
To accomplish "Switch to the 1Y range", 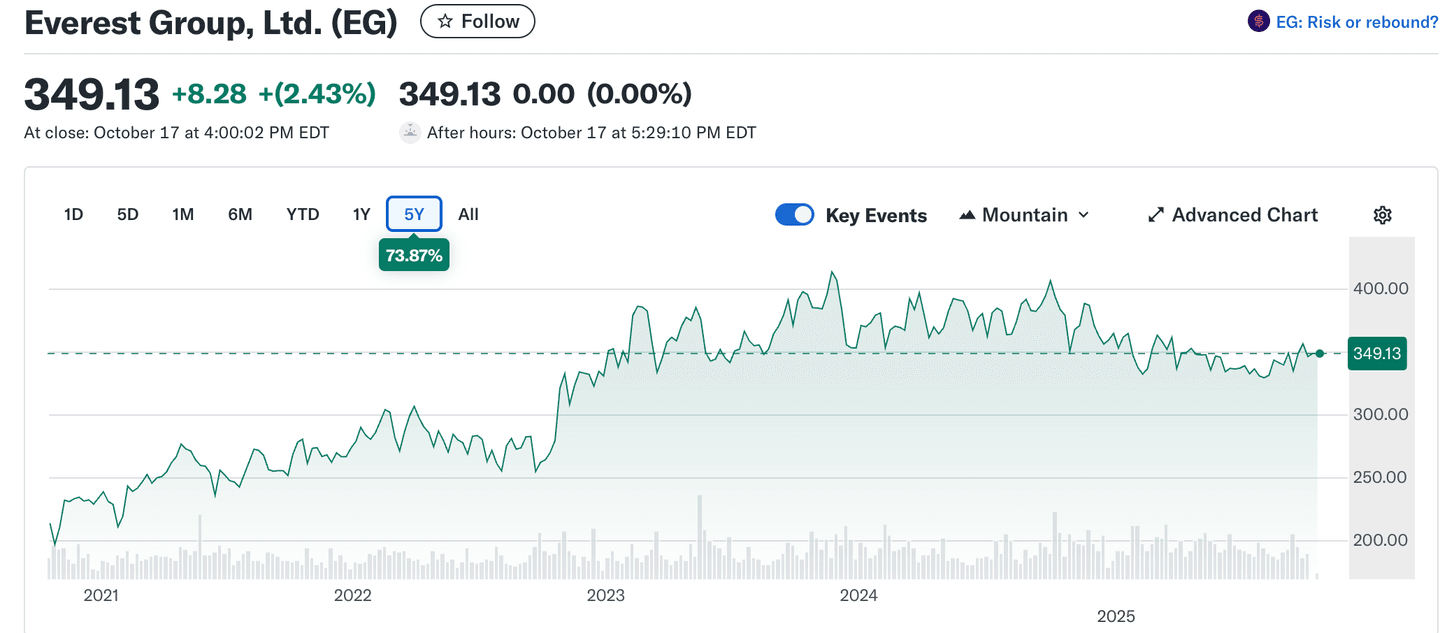I will 361,214.
